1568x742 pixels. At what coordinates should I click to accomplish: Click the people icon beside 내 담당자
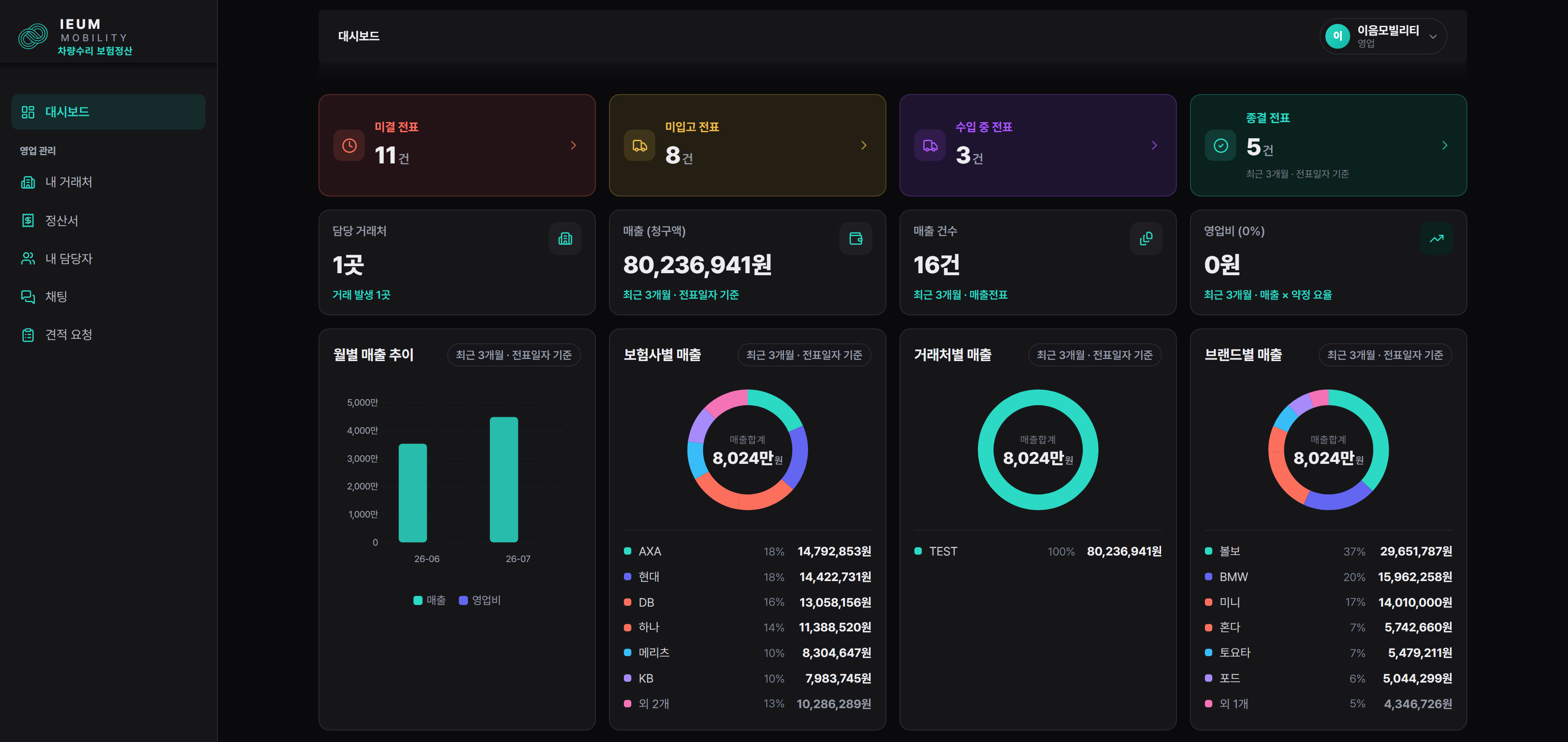[28, 259]
